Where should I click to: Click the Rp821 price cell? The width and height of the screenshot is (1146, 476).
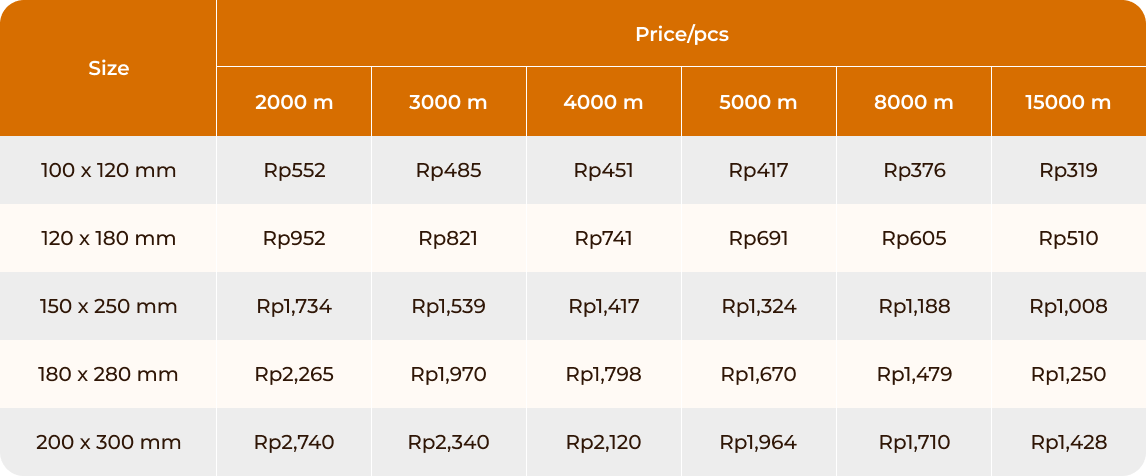click(x=449, y=238)
